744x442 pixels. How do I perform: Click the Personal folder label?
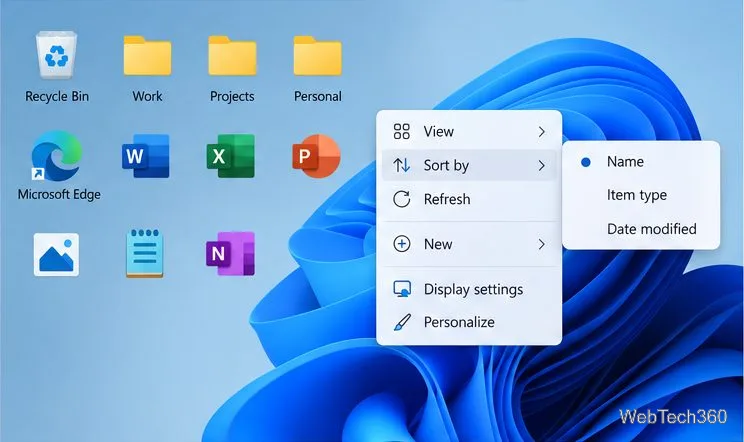(x=317, y=96)
